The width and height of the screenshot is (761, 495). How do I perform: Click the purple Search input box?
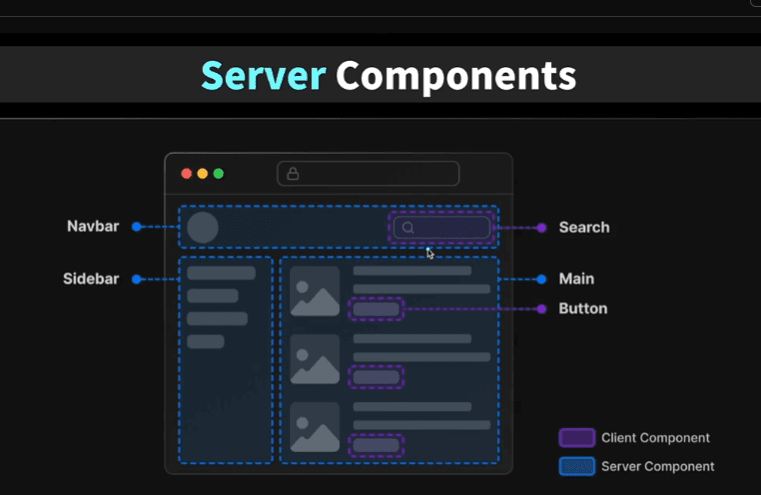click(442, 227)
